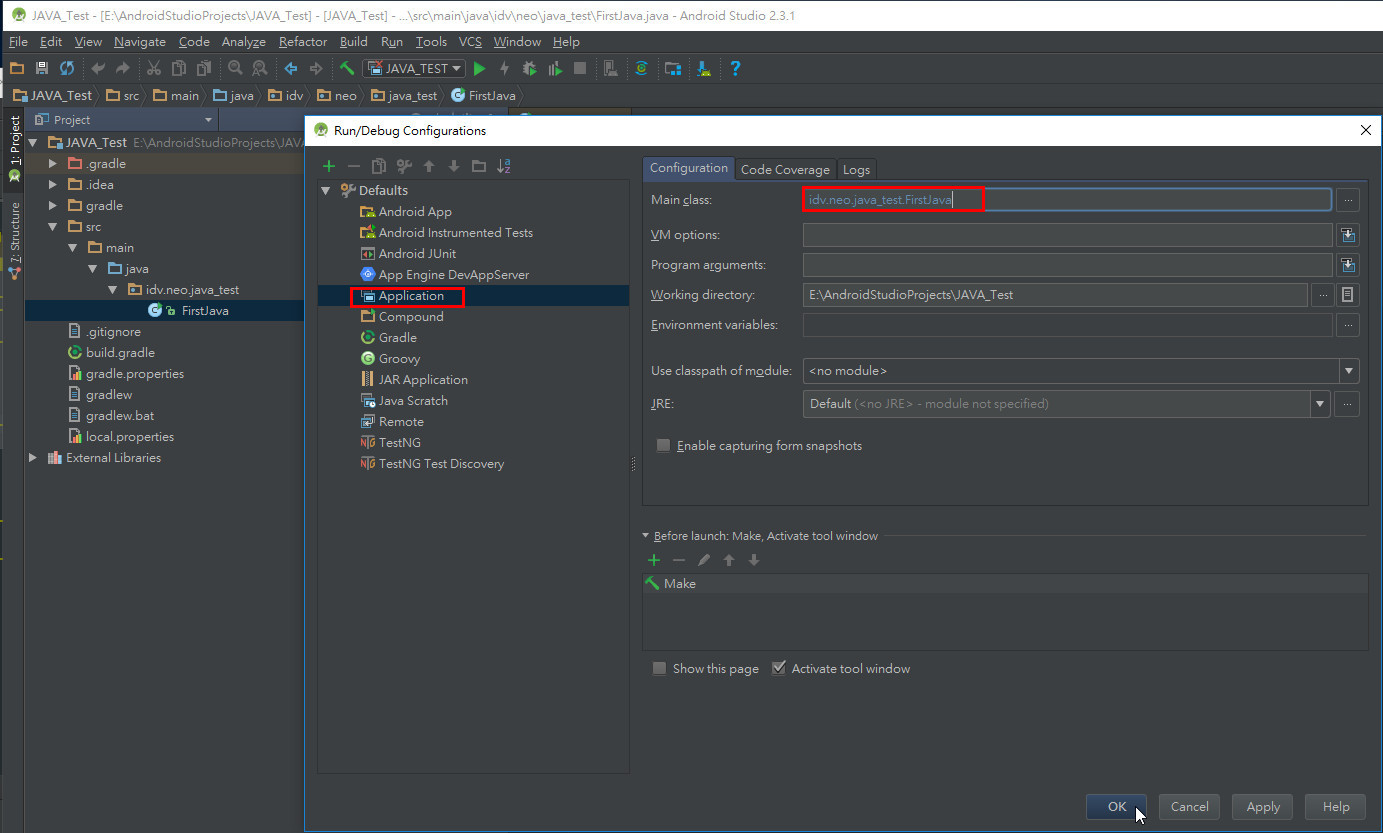Image resolution: width=1383 pixels, height=833 pixels.
Task: Click the Copy Configuration icon in dialog toolbar
Action: click(379, 166)
